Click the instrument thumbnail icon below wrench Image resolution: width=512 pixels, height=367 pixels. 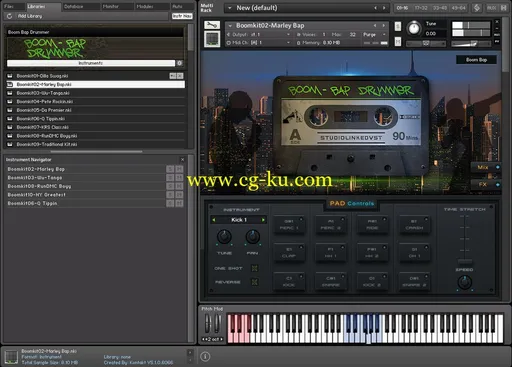[x=212, y=39]
